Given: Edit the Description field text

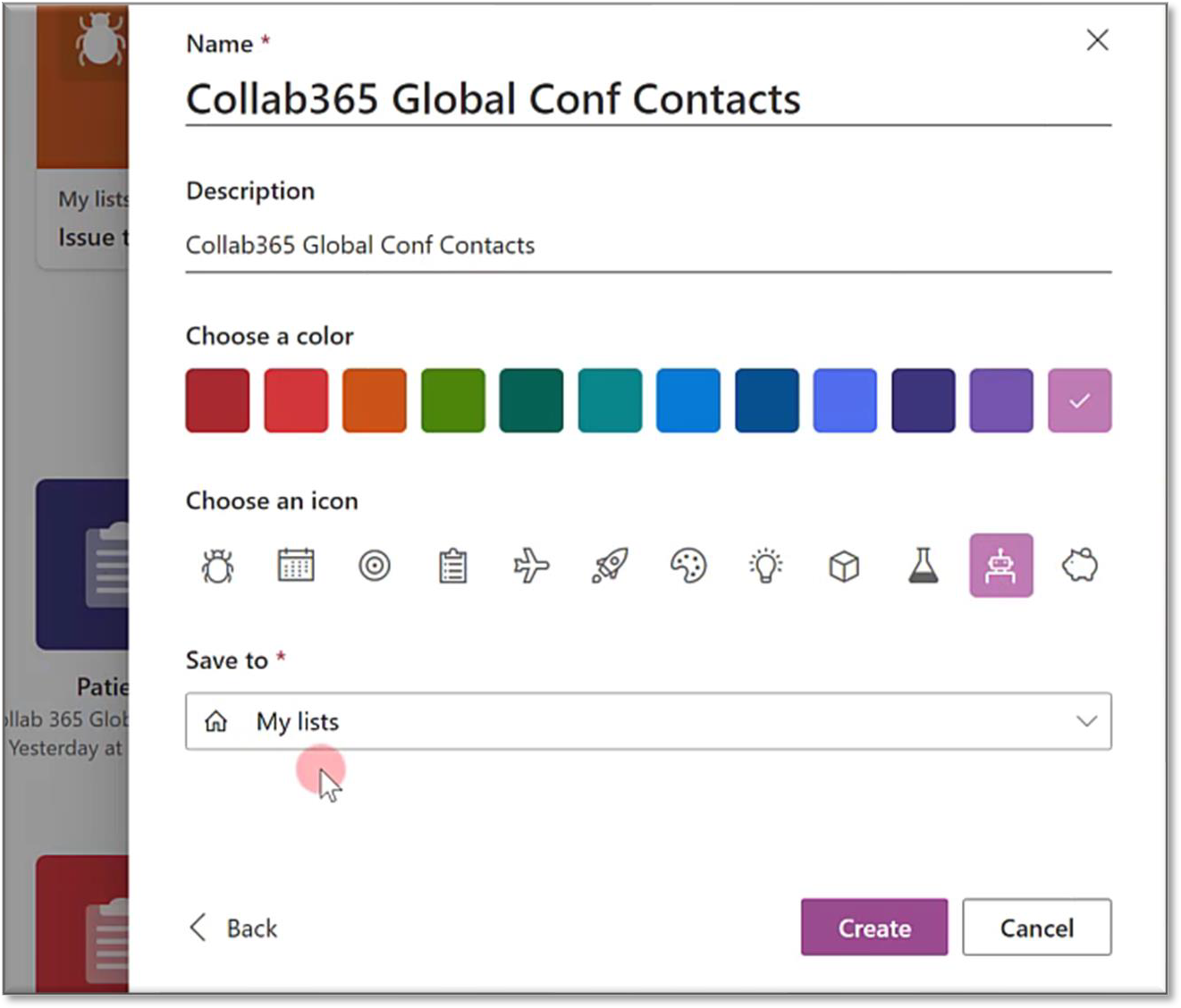Looking at the screenshot, I should point(648,245).
